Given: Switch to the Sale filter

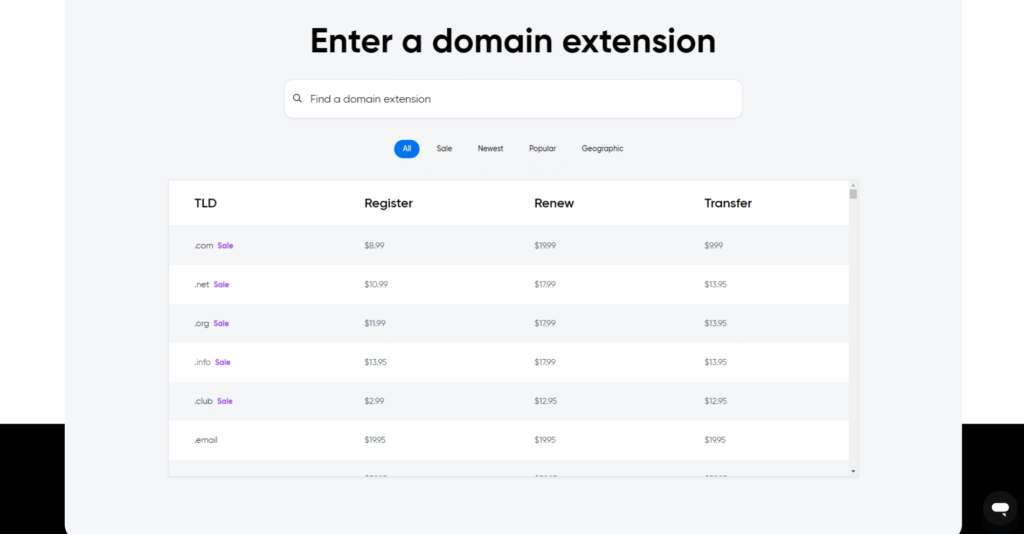Looking at the screenshot, I should (444, 149).
